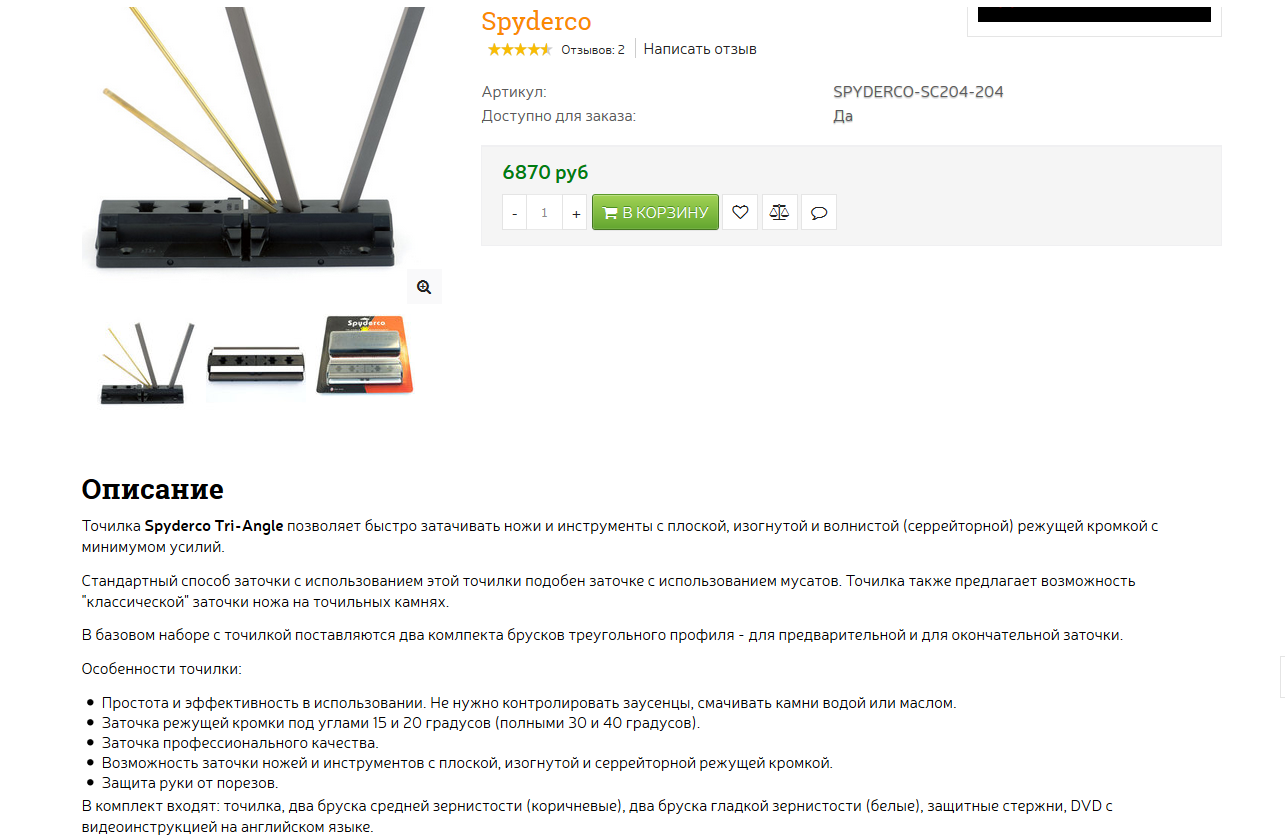1285x839 pixels.
Task: Click the compare scales icon
Action: 780,212
